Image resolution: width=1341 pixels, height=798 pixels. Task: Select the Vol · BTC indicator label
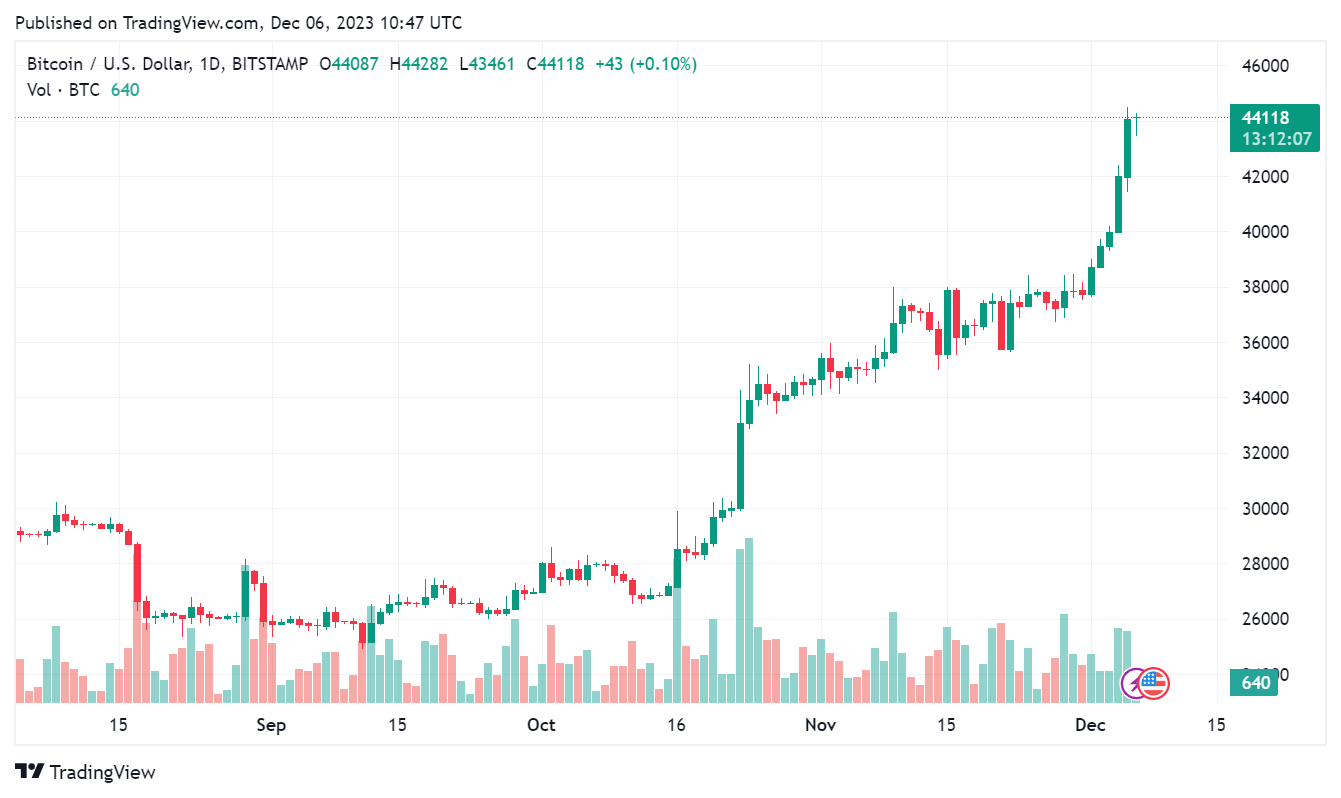[63, 90]
